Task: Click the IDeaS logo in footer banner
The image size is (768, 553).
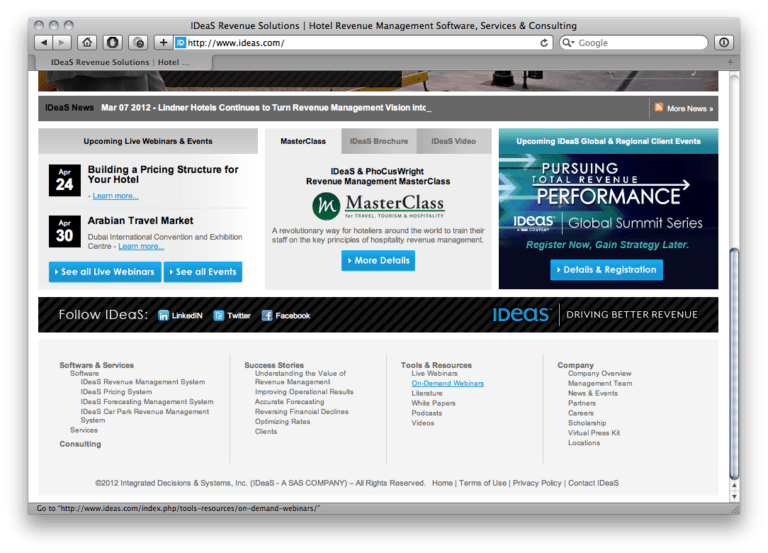Action: pos(522,314)
